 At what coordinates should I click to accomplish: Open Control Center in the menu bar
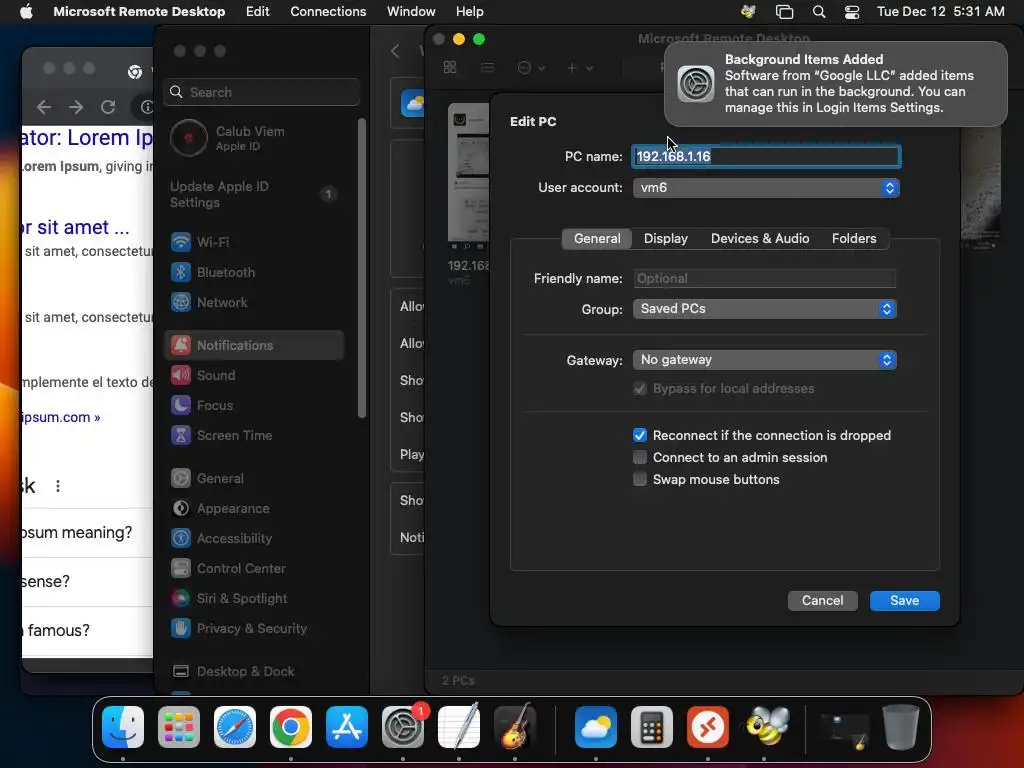[852, 12]
